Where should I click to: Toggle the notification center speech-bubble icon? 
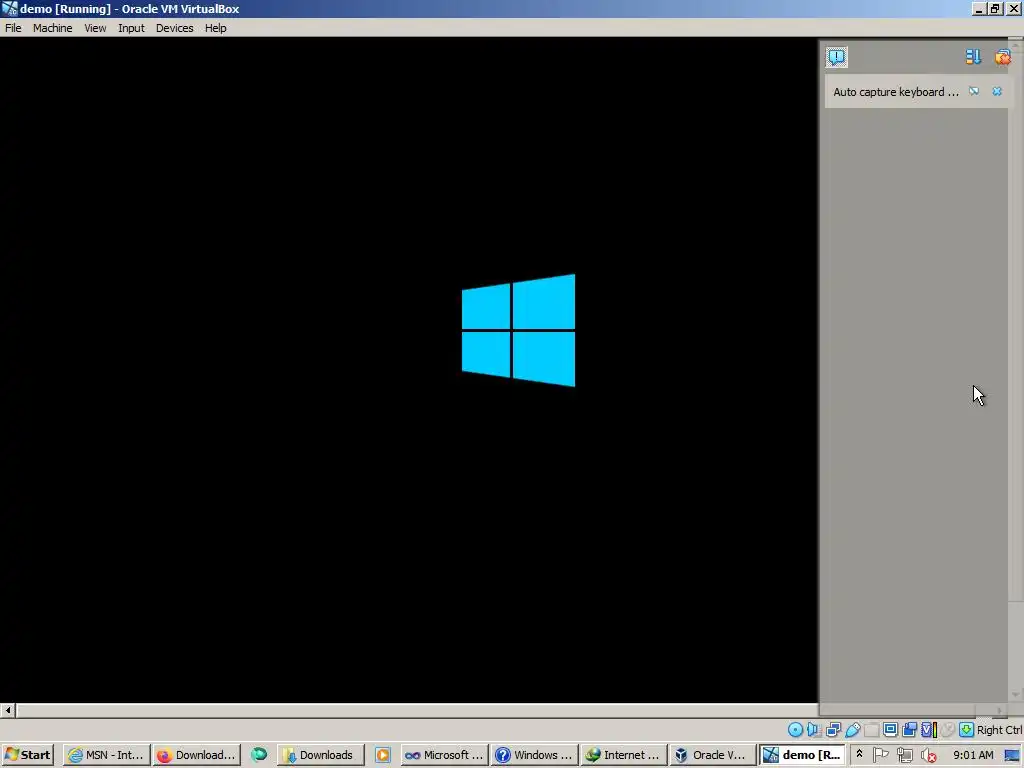[837, 57]
